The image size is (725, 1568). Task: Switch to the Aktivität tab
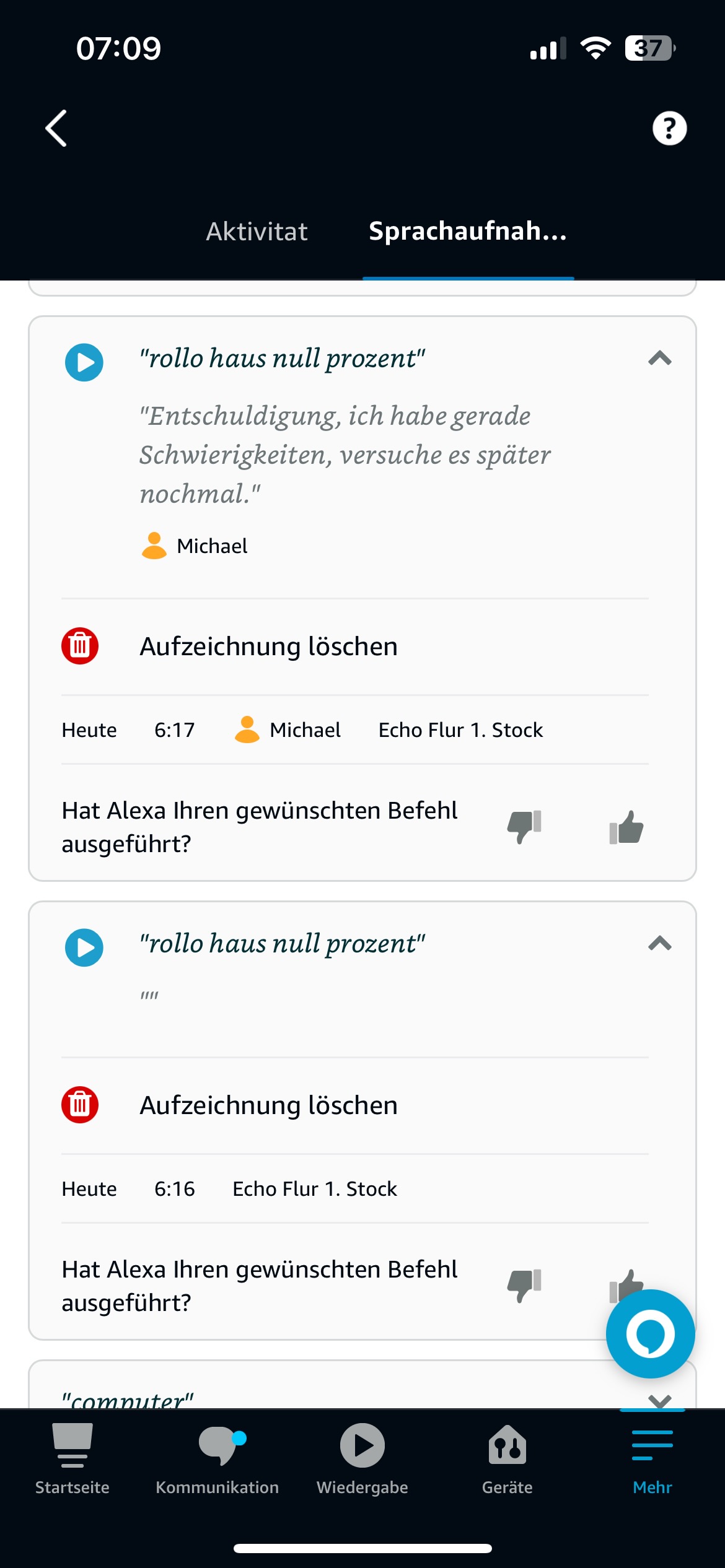(257, 232)
